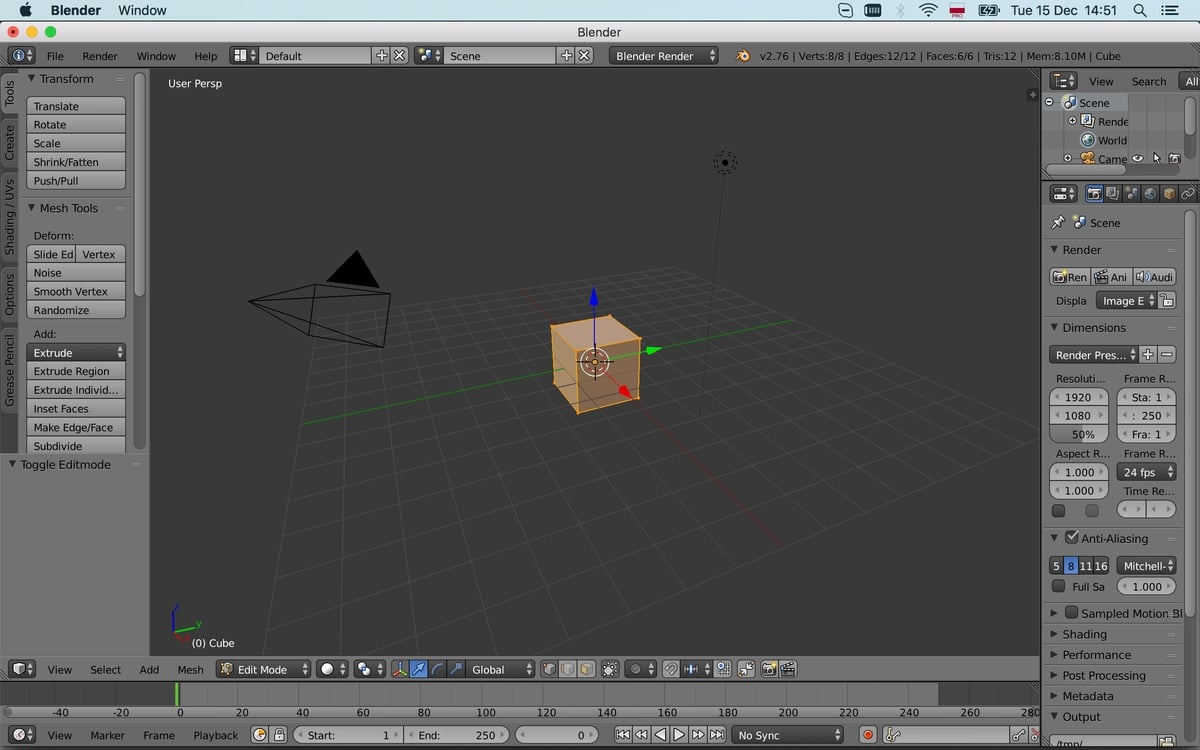This screenshot has width=1200, height=750.
Task: Open the Mesh menu in 3D view header
Action: coord(190,670)
